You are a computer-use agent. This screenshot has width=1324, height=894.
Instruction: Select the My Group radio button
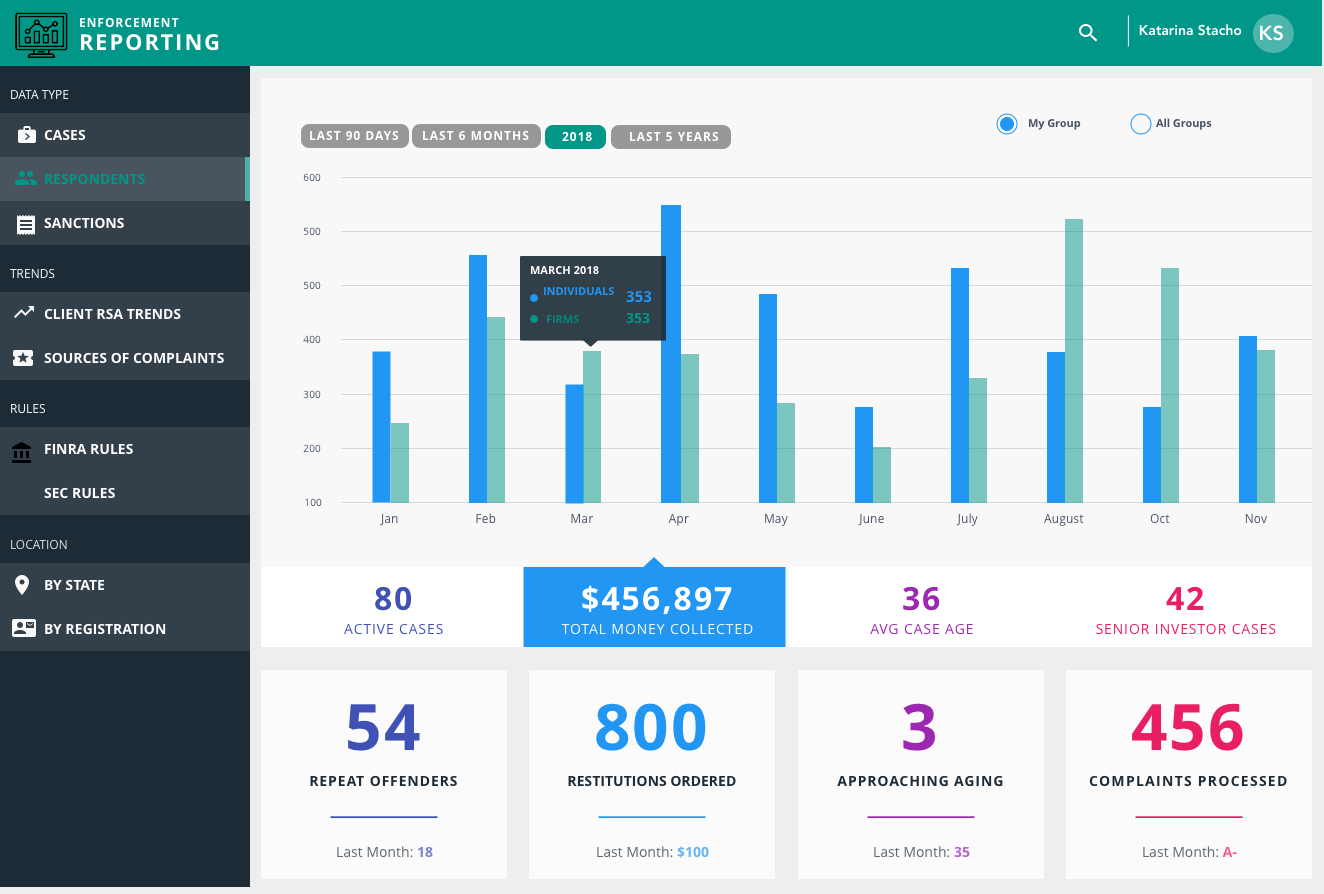click(x=1006, y=124)
